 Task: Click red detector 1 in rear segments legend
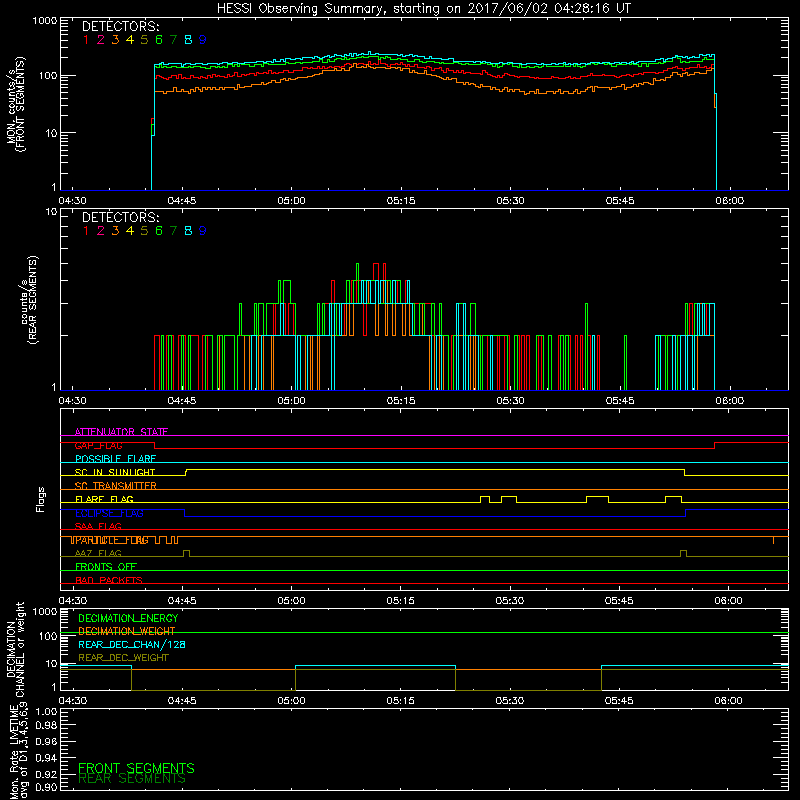pos(86,231)
